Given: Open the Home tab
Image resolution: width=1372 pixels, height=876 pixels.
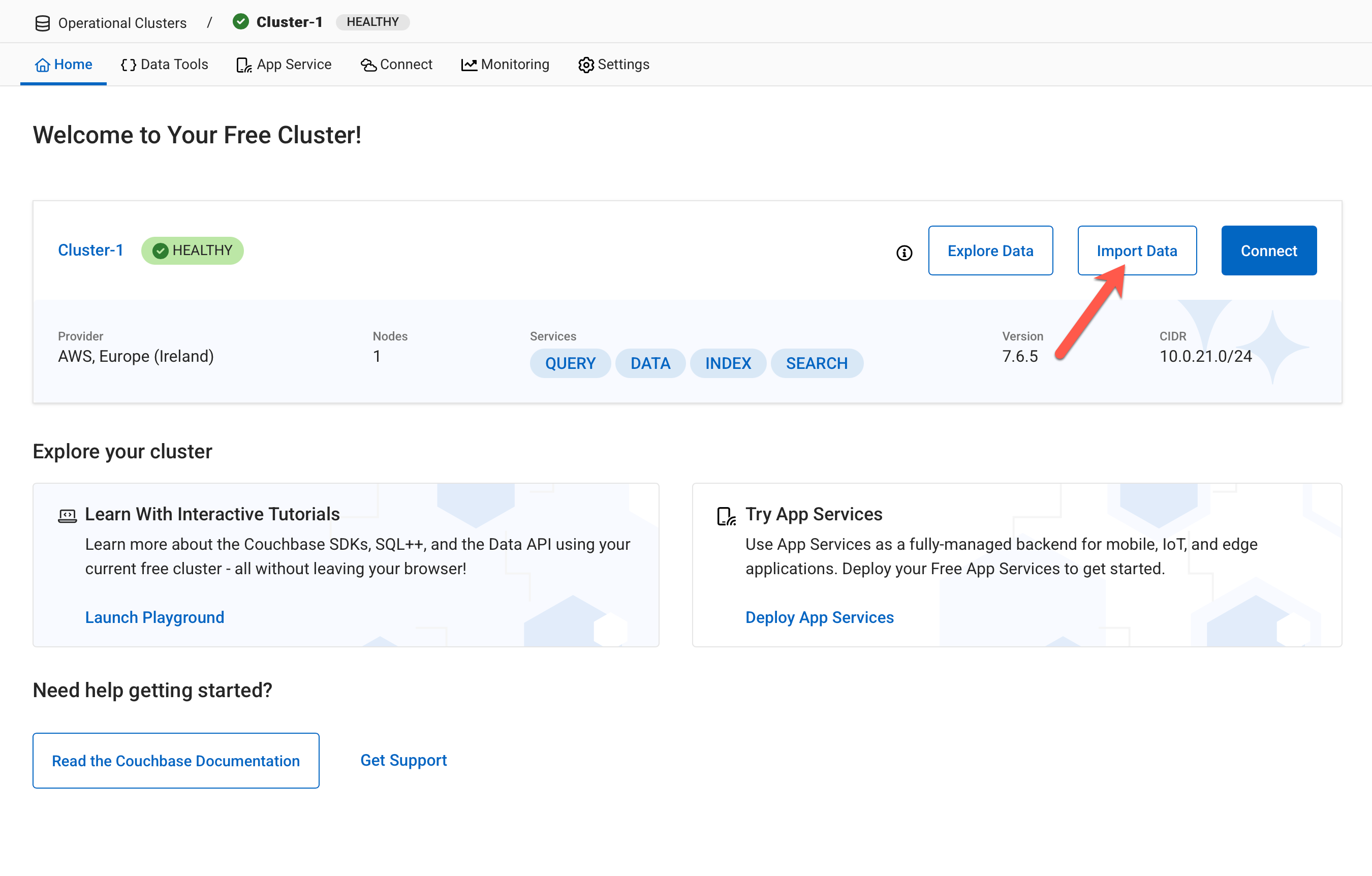Looking at the screenshot, I should point(63,65).
